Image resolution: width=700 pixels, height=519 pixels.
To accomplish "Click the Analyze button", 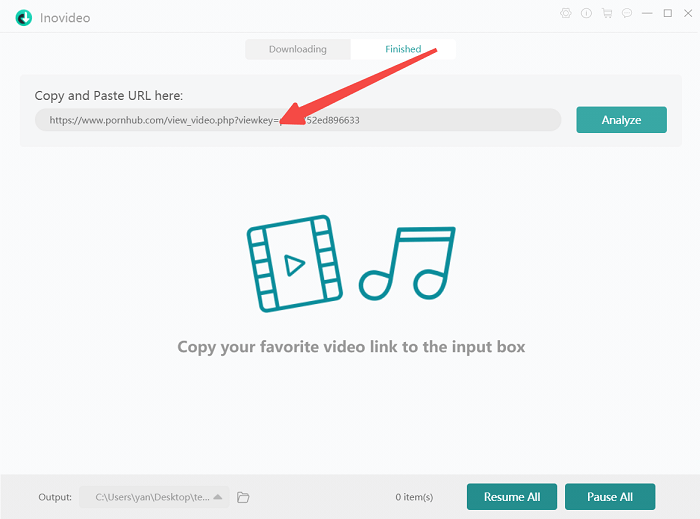I will pos(621,120).
